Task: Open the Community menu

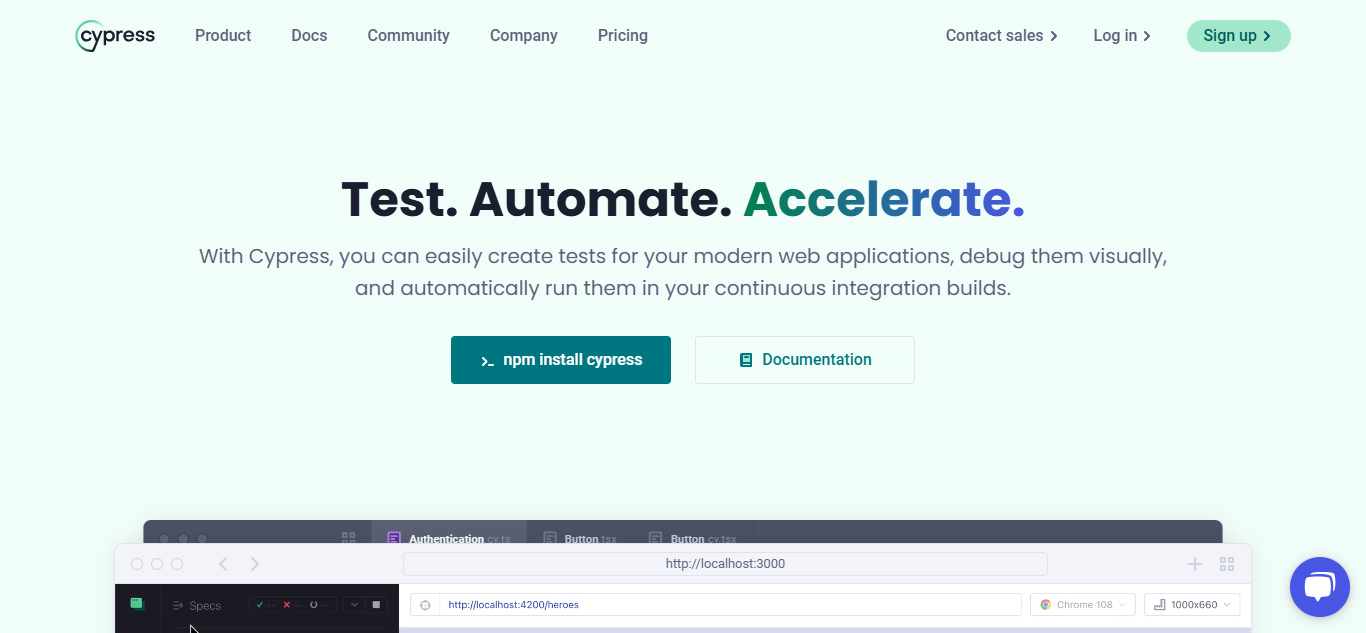Action: (408, 36)
